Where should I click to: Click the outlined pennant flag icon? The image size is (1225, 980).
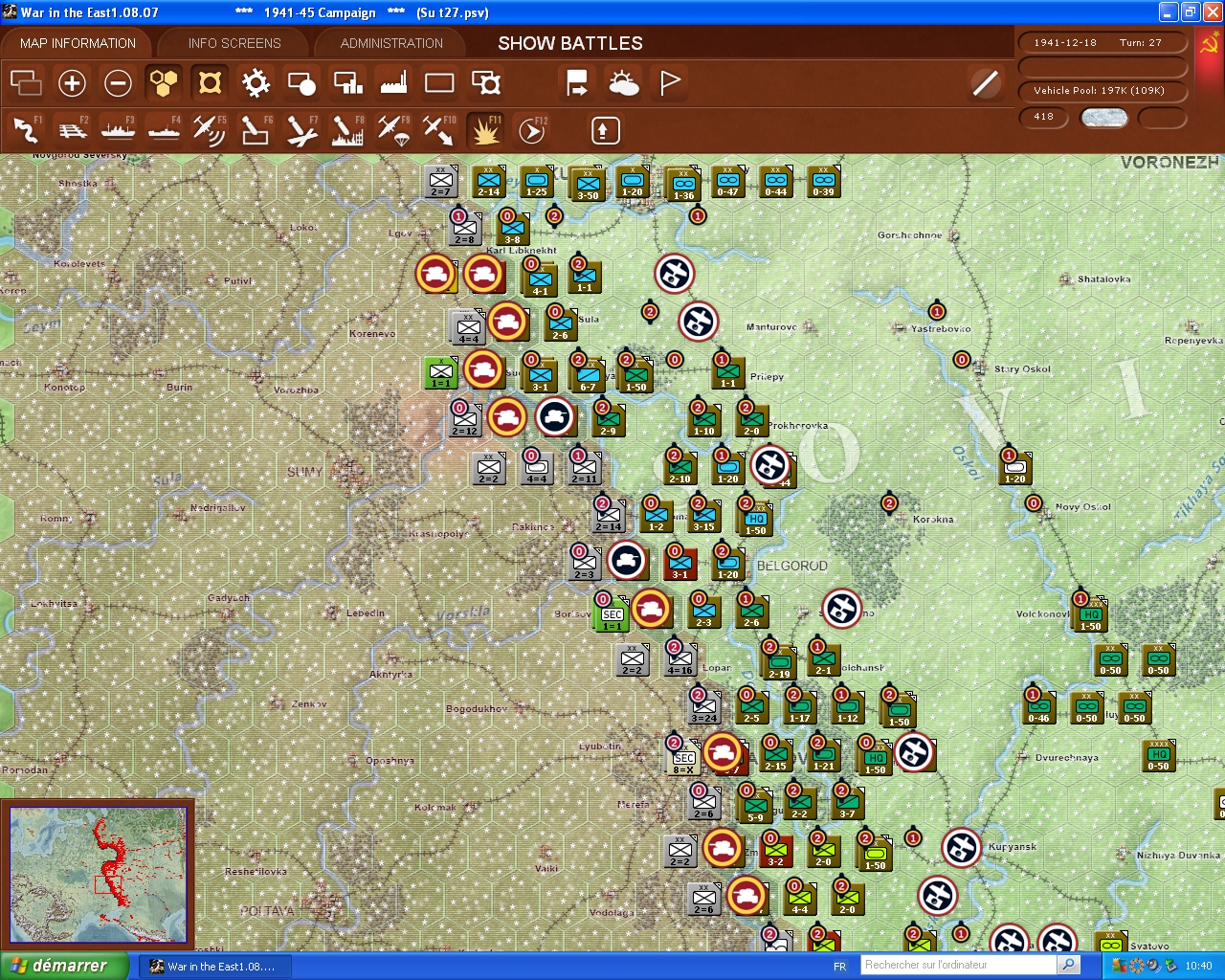coord(670,83)
